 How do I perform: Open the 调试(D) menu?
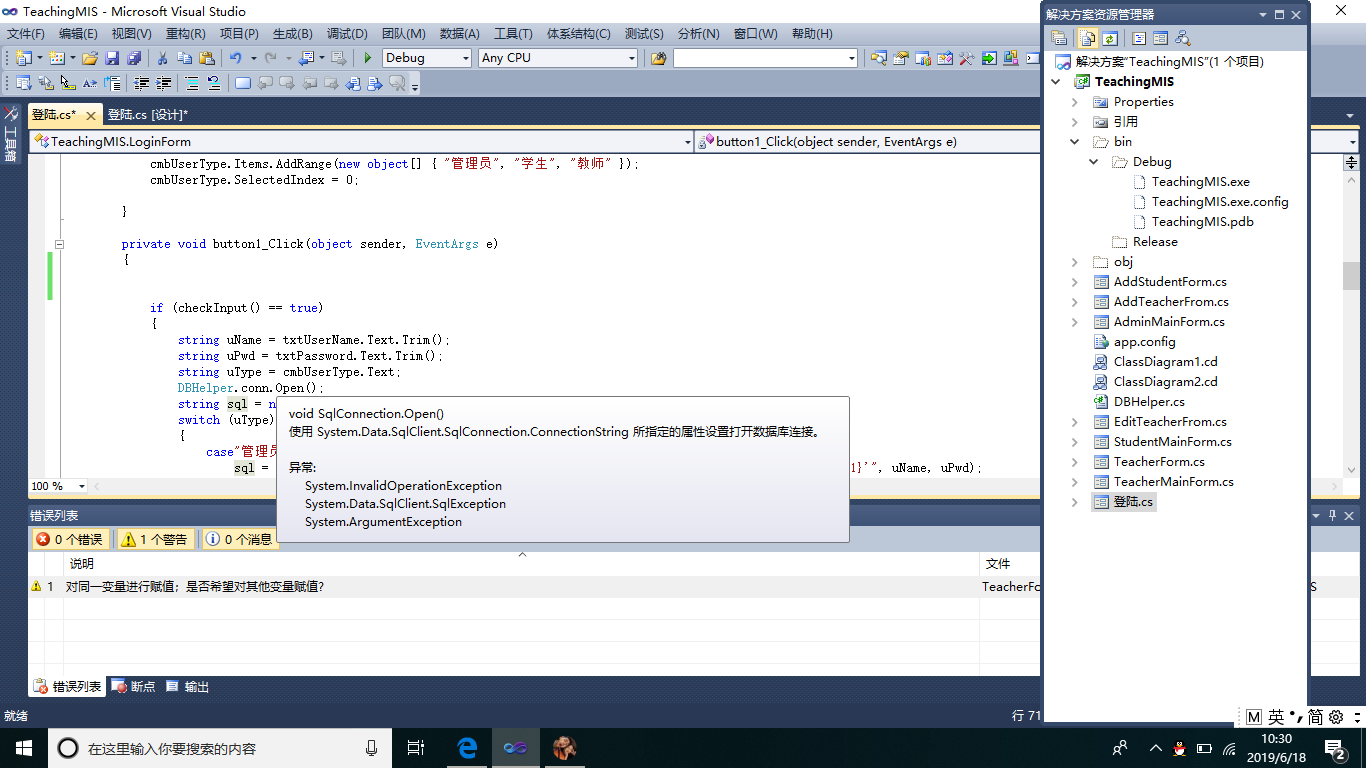click(x=347, y=34)
